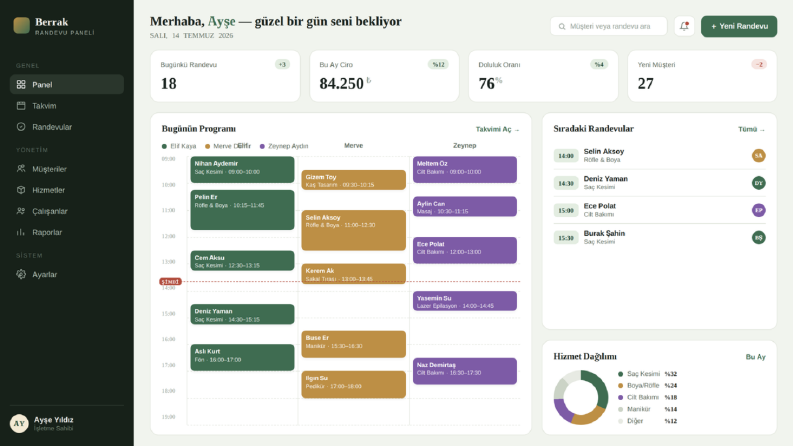Toggle Zeynep Aydın legend filter
This screenshot has height=446, width=793.
[x=284, y=146]
